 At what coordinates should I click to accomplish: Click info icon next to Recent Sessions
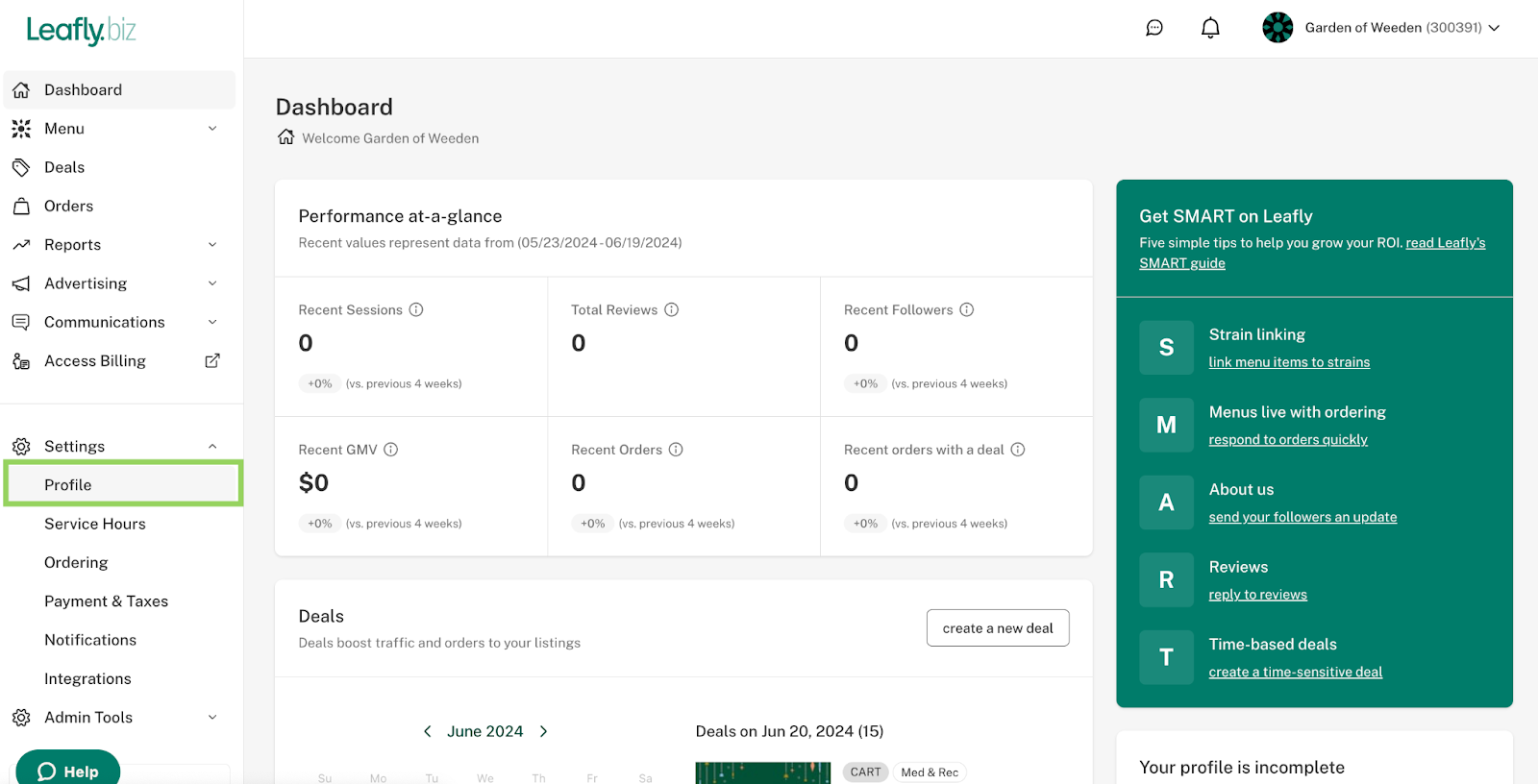coord(416,309)
